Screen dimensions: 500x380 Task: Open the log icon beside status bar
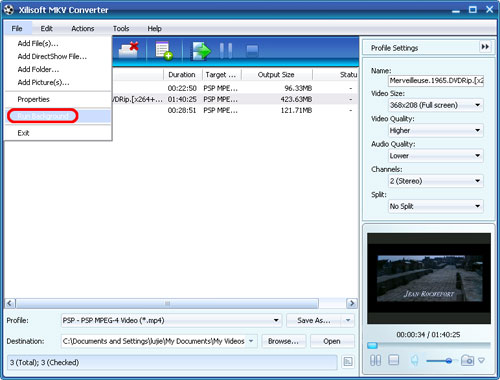[x=348, y=362]
